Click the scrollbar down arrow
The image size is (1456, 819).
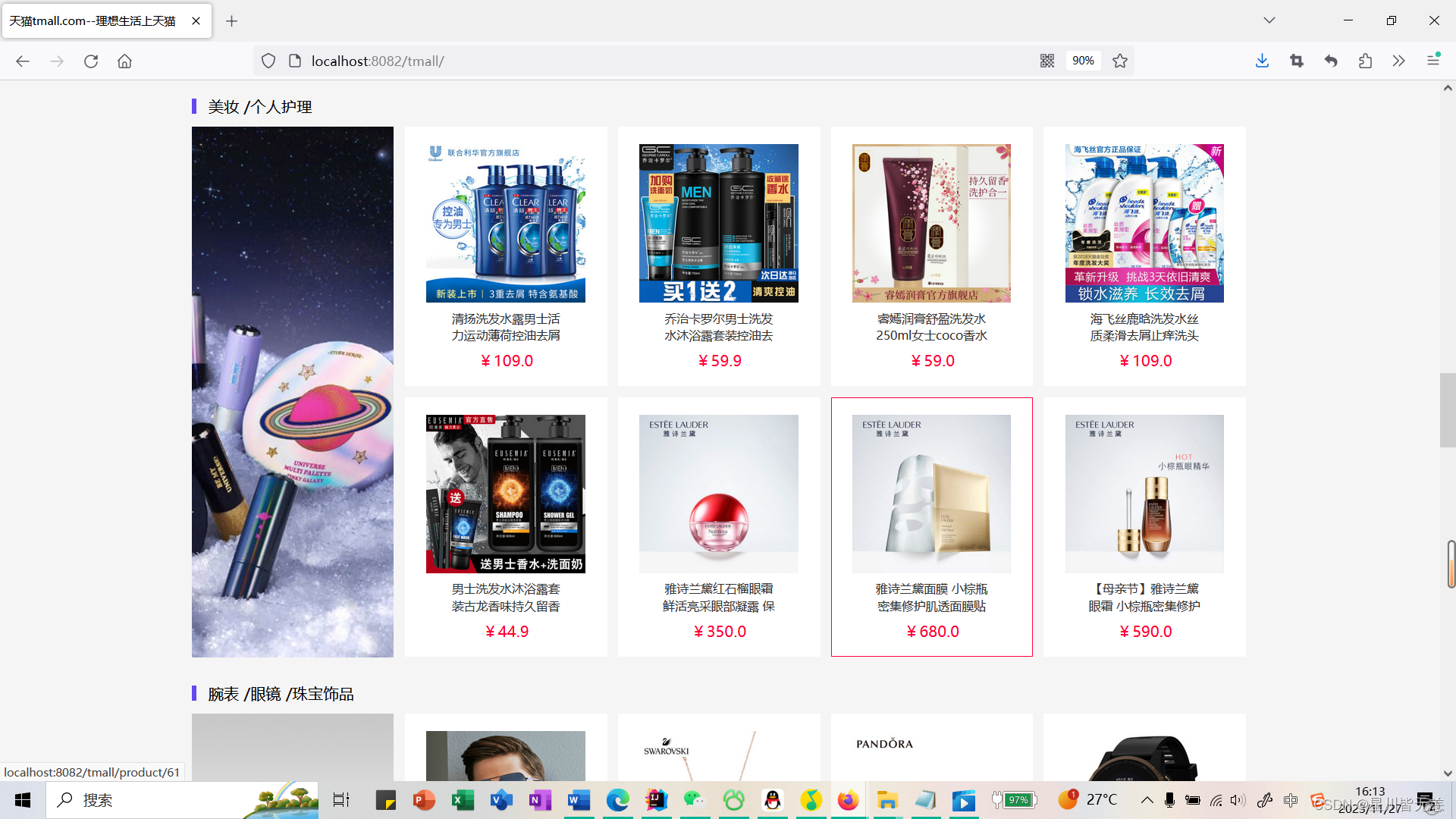point(1448,773)
